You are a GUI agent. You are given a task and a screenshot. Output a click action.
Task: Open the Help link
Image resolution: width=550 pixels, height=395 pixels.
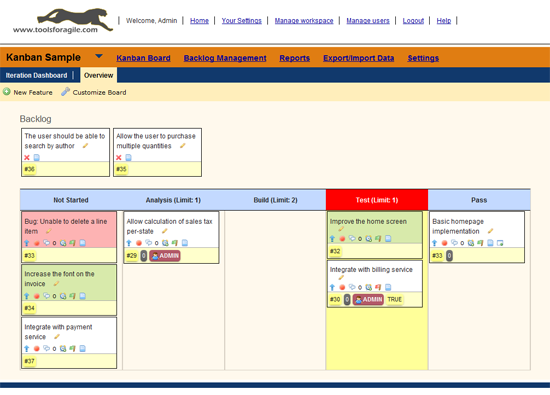click(x=444, y=20)
